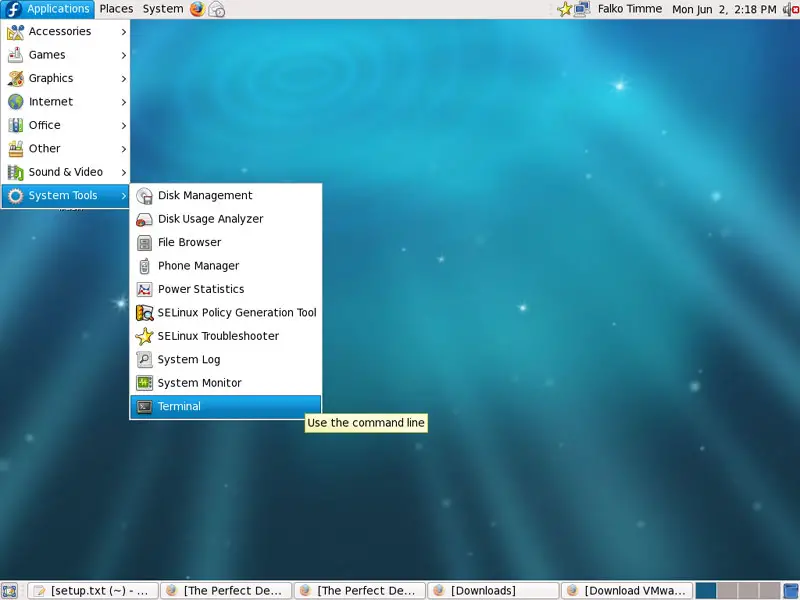Click the Accessories category icon
This screenshot has width=800, height=600.
pyautogui.click(x=15, y=32)
